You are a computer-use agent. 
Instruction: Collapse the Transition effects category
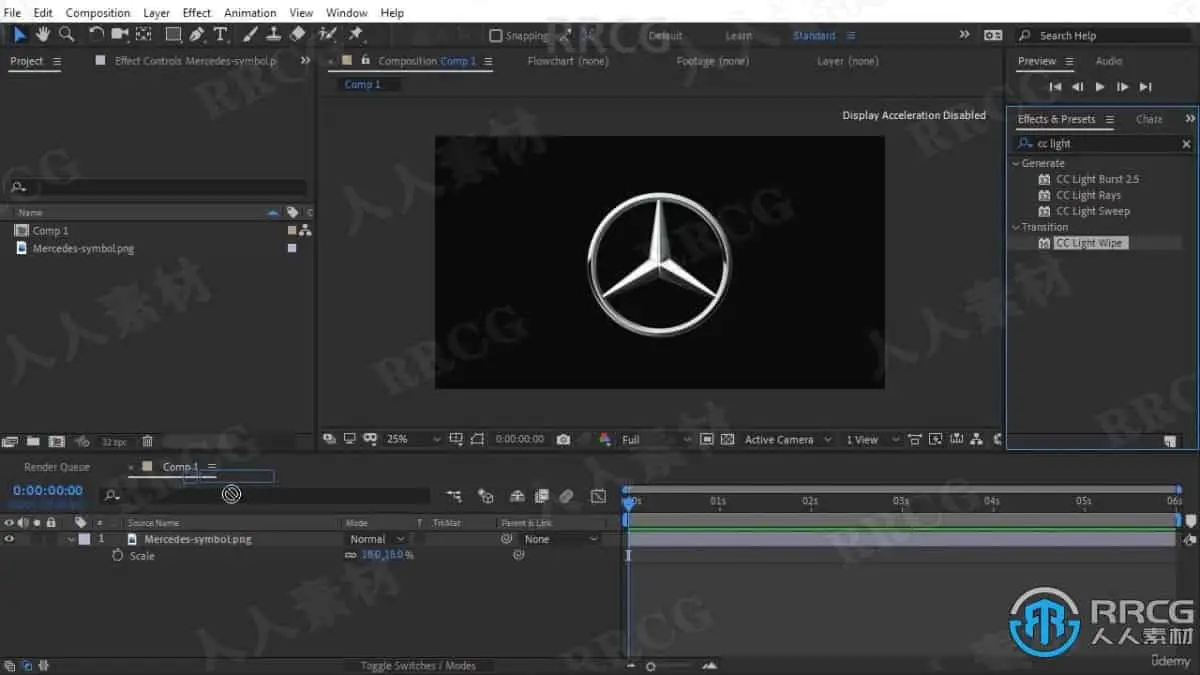pyautogui.click(x=1016, y=227)
